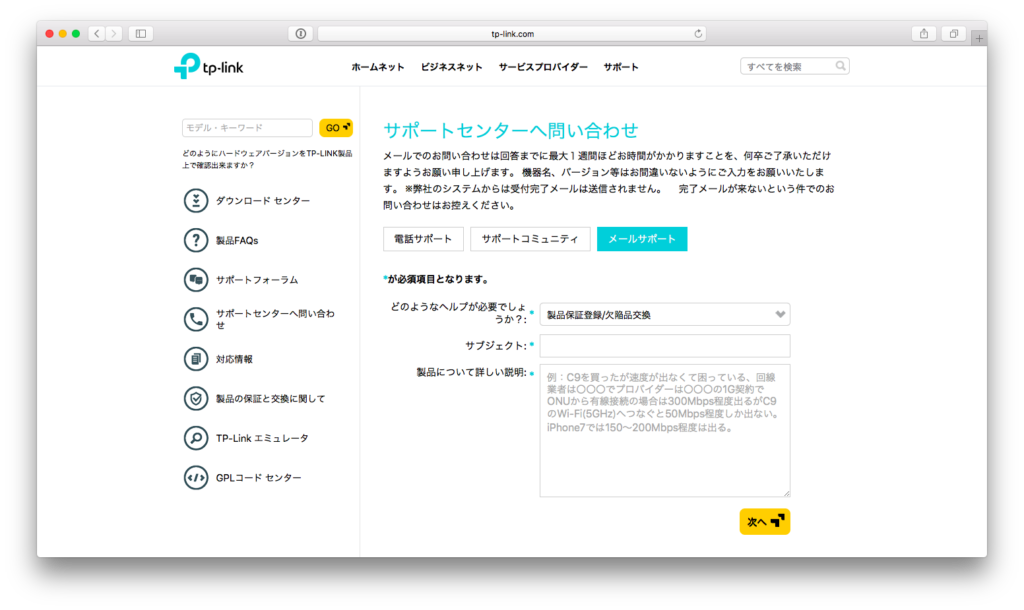The width and height of the screenshot is (1024, 610).
Task: Click the TP-Link logo
Action: [x=208, y=66]
